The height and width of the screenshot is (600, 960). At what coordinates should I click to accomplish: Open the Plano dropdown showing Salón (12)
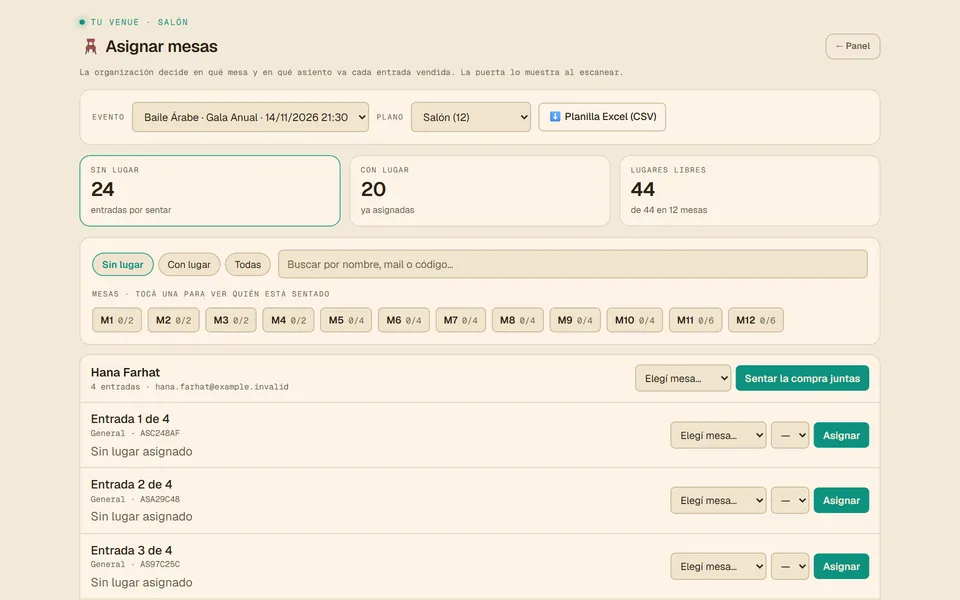(x=471, y=117)
